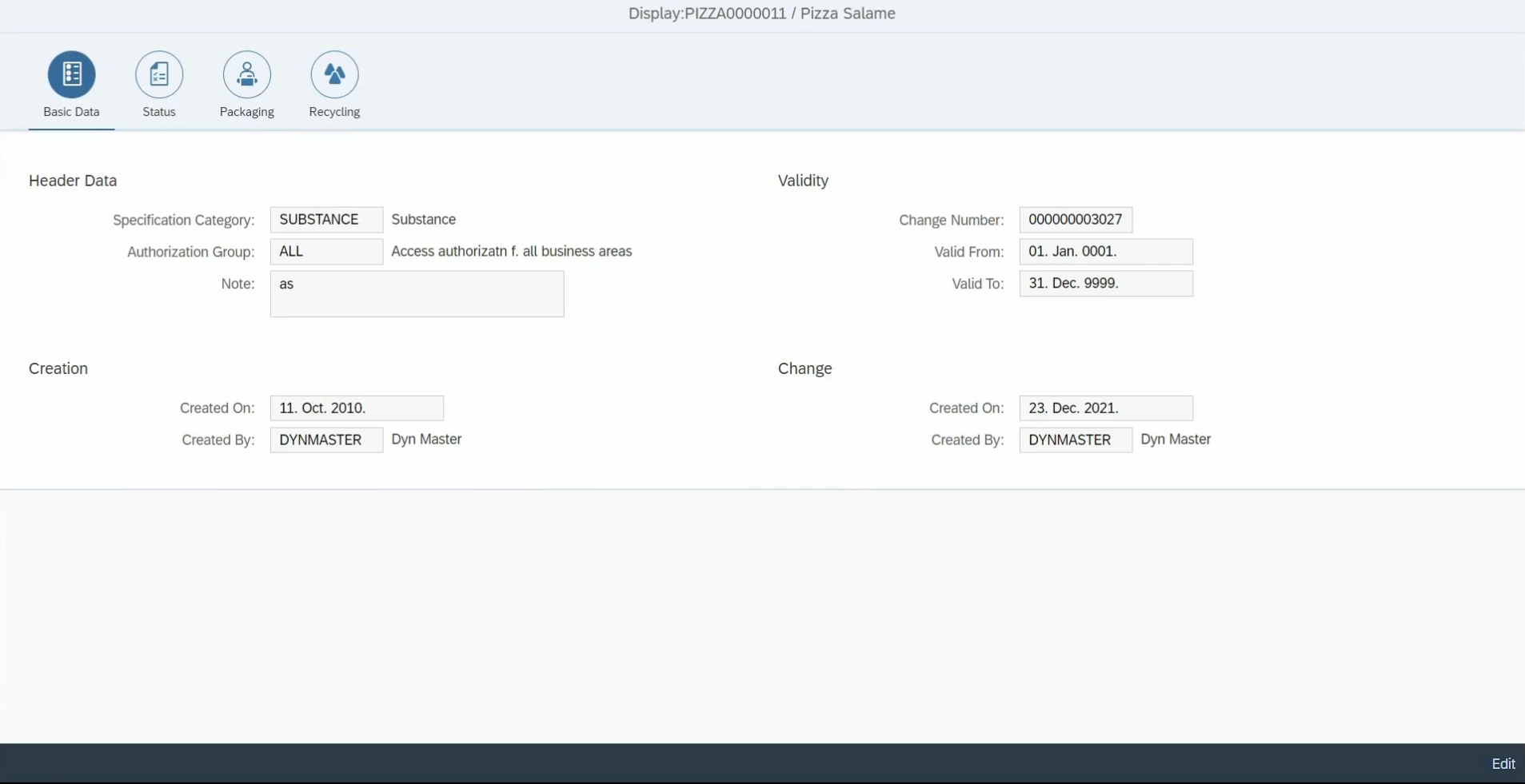The height and width of the screenshot is (784, 1525).
Task: Click the Note text area
Action: click(x=417, y=294)
